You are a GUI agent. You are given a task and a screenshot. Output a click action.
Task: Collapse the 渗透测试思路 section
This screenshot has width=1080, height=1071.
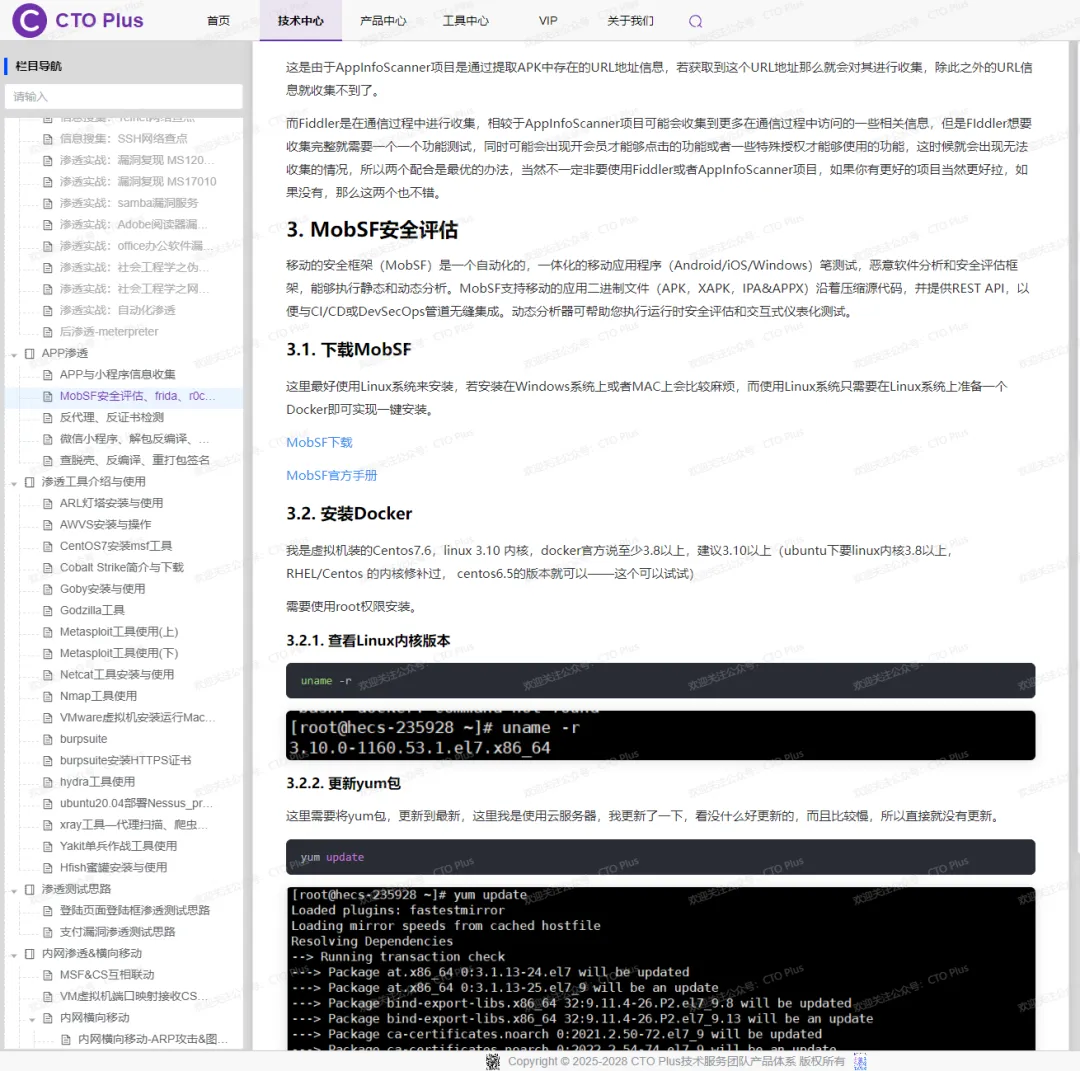(14, 891)
